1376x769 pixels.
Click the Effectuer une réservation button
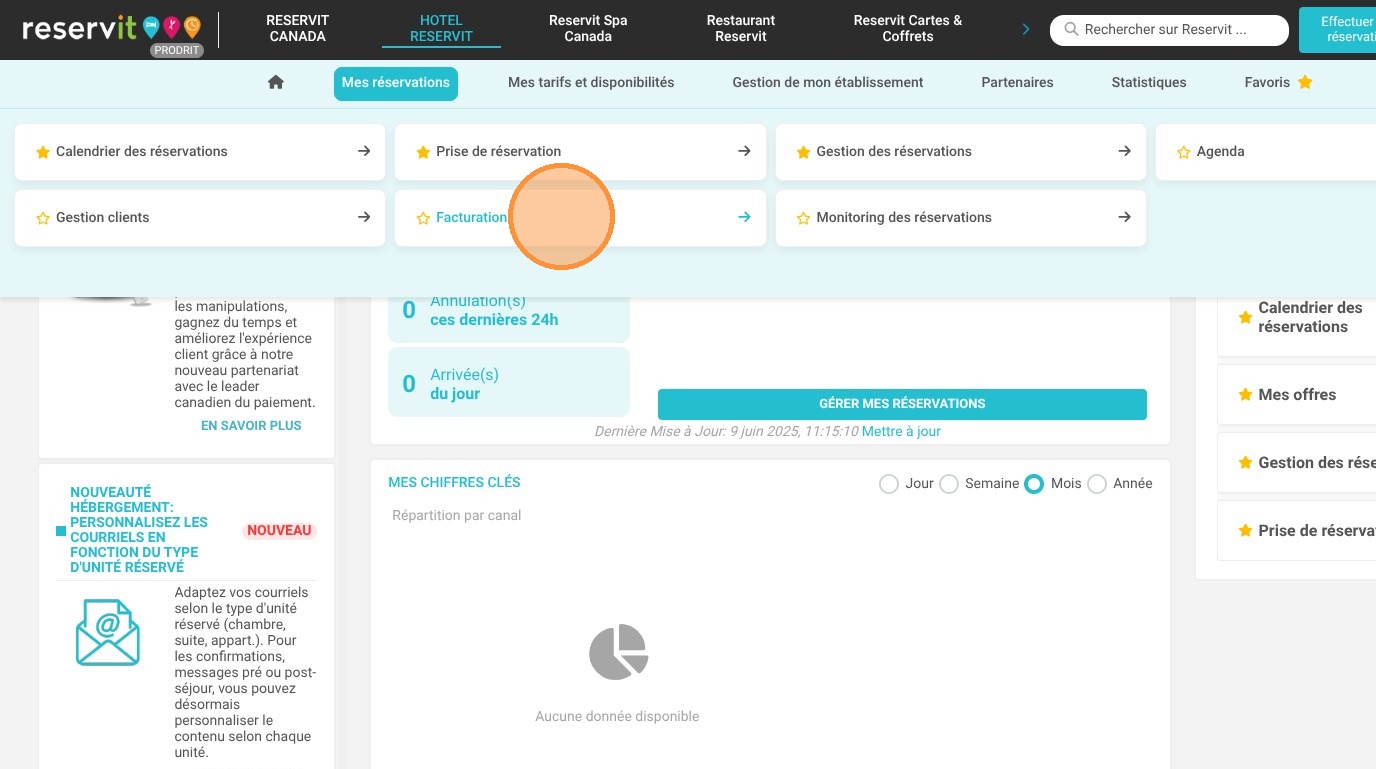(1338, 30)
